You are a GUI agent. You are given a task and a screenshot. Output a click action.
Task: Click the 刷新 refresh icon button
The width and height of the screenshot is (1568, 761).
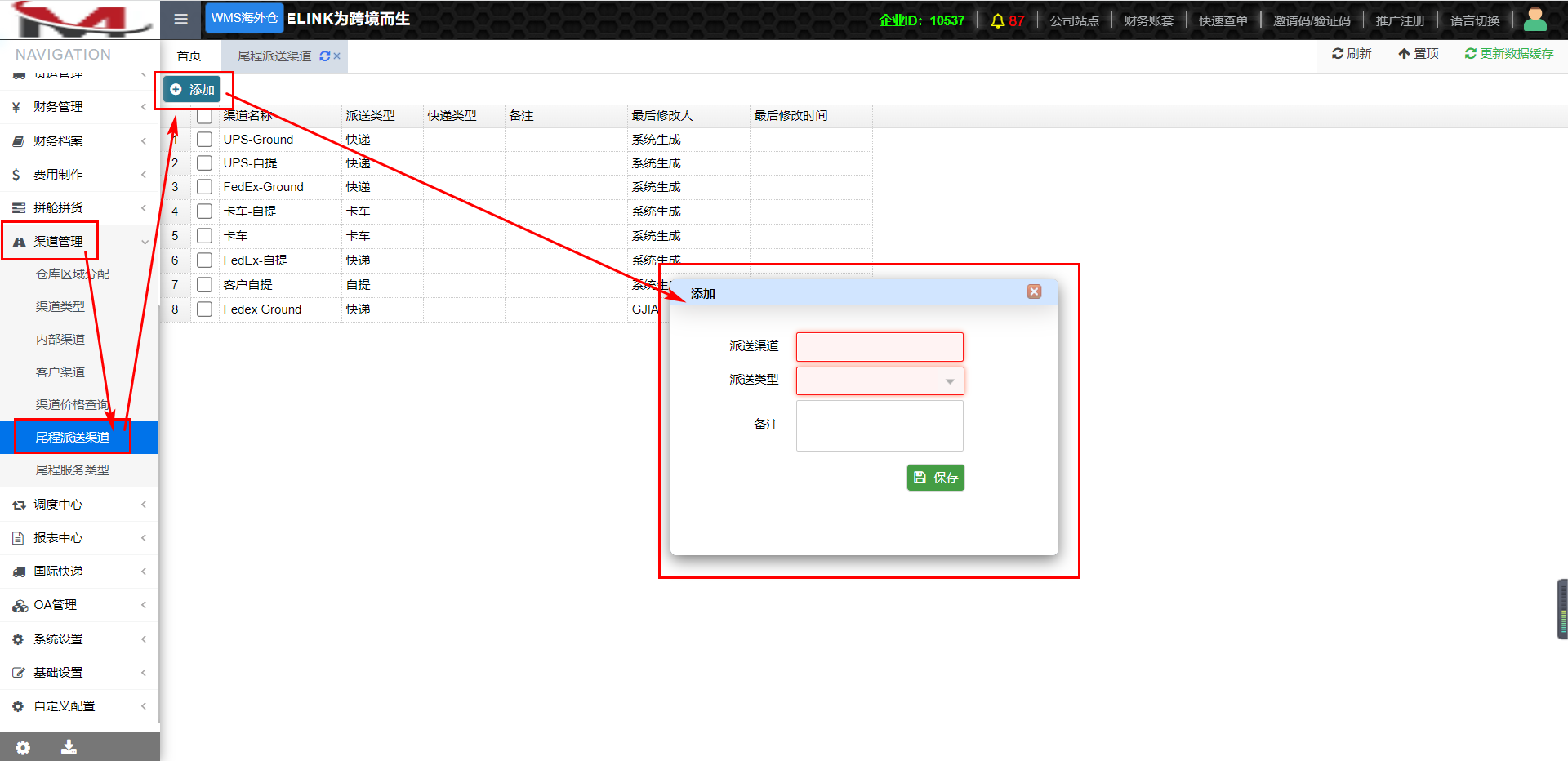[x=1352, y=53]
